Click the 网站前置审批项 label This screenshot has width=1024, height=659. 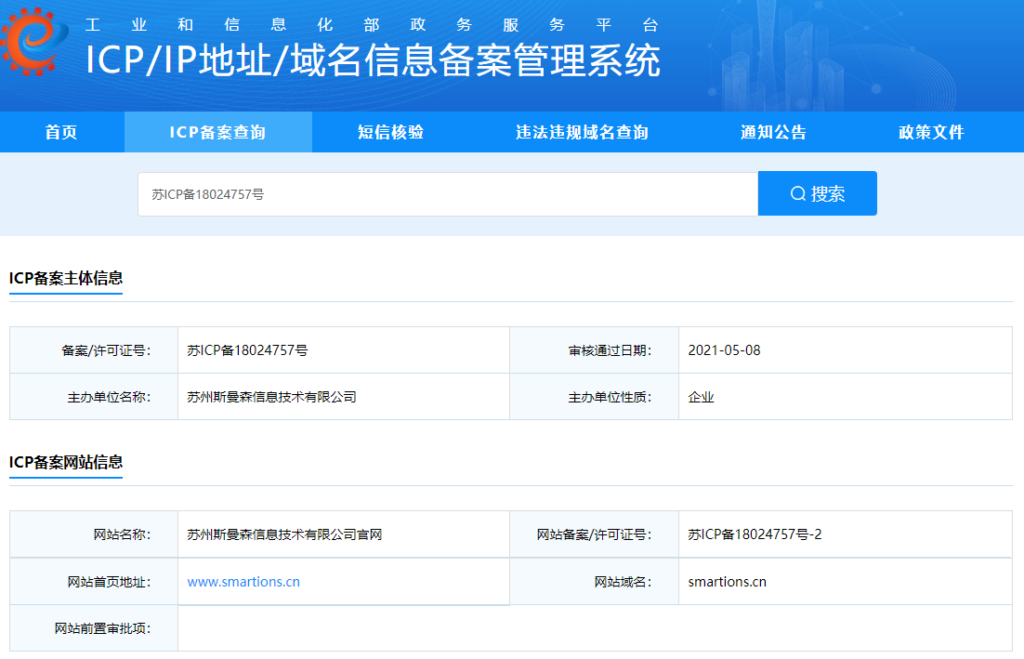coord(102,628)
